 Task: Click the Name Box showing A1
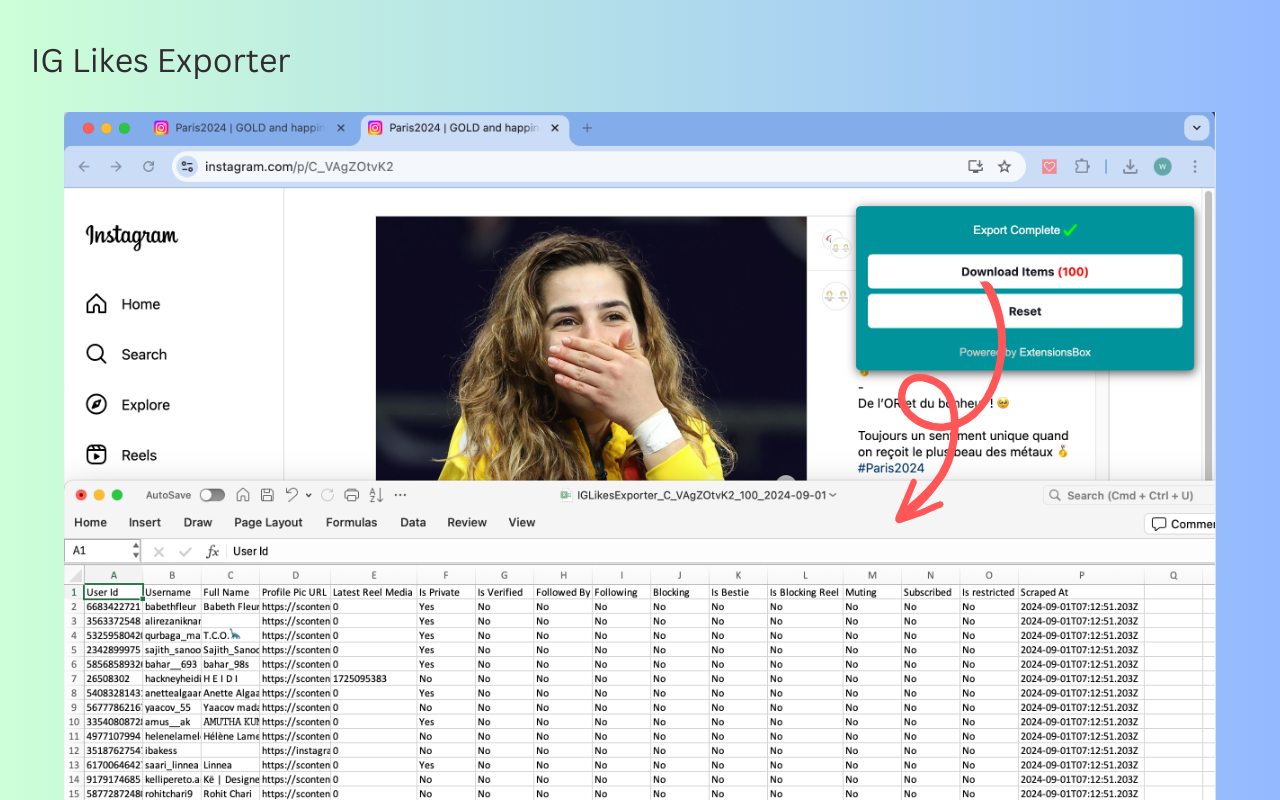click(x=98, y=551)
